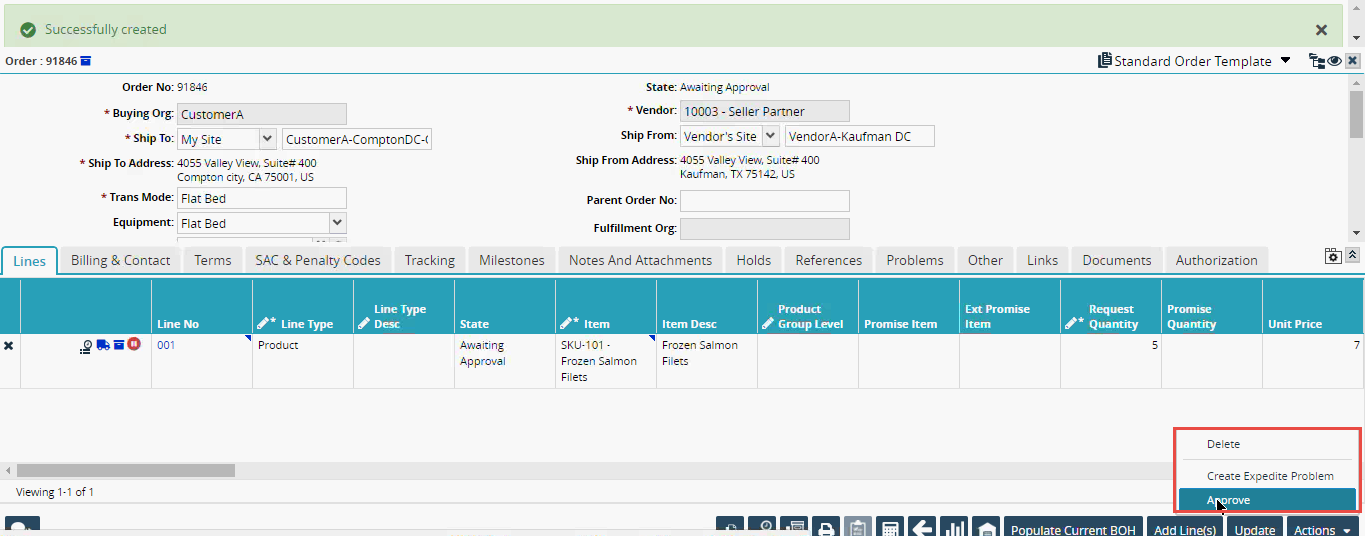Click the warehouse icon in bottom toolbar
The height and width of the screenshot is (536, 1365).
pyautogui.click(x=985, y=527)
